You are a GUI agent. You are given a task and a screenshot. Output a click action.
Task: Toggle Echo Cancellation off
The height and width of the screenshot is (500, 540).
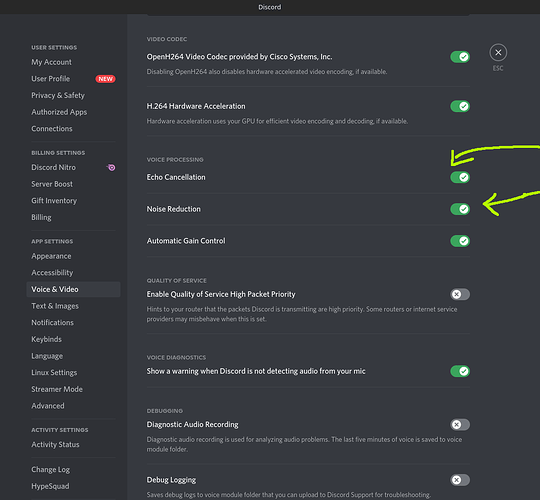click(460, 177)
